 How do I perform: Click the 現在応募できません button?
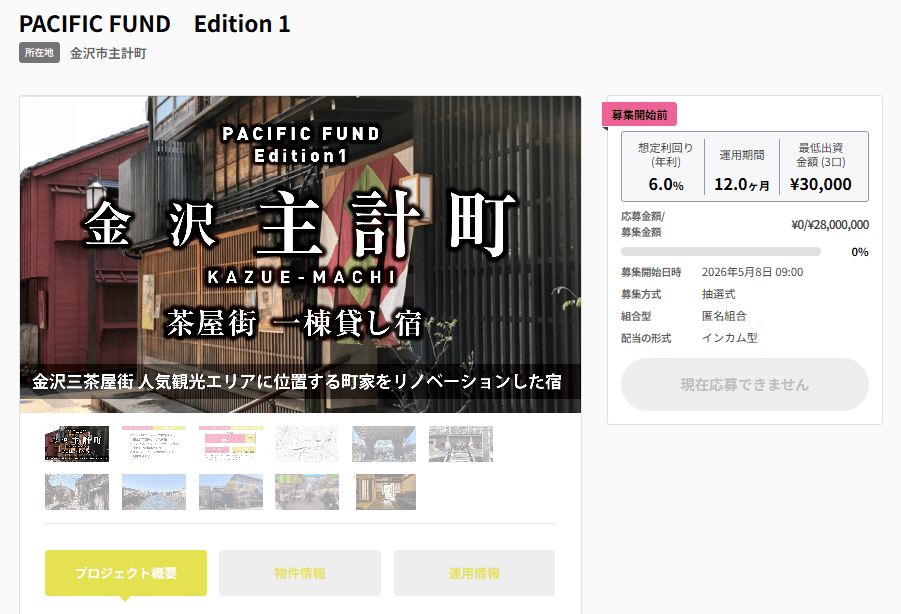(744, 385)
